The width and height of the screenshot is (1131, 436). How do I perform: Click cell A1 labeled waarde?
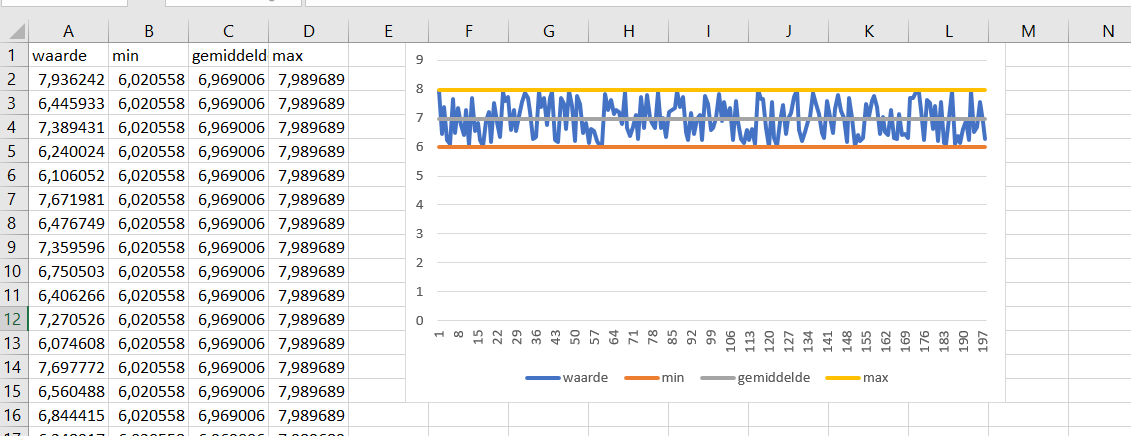click(69, 55)
